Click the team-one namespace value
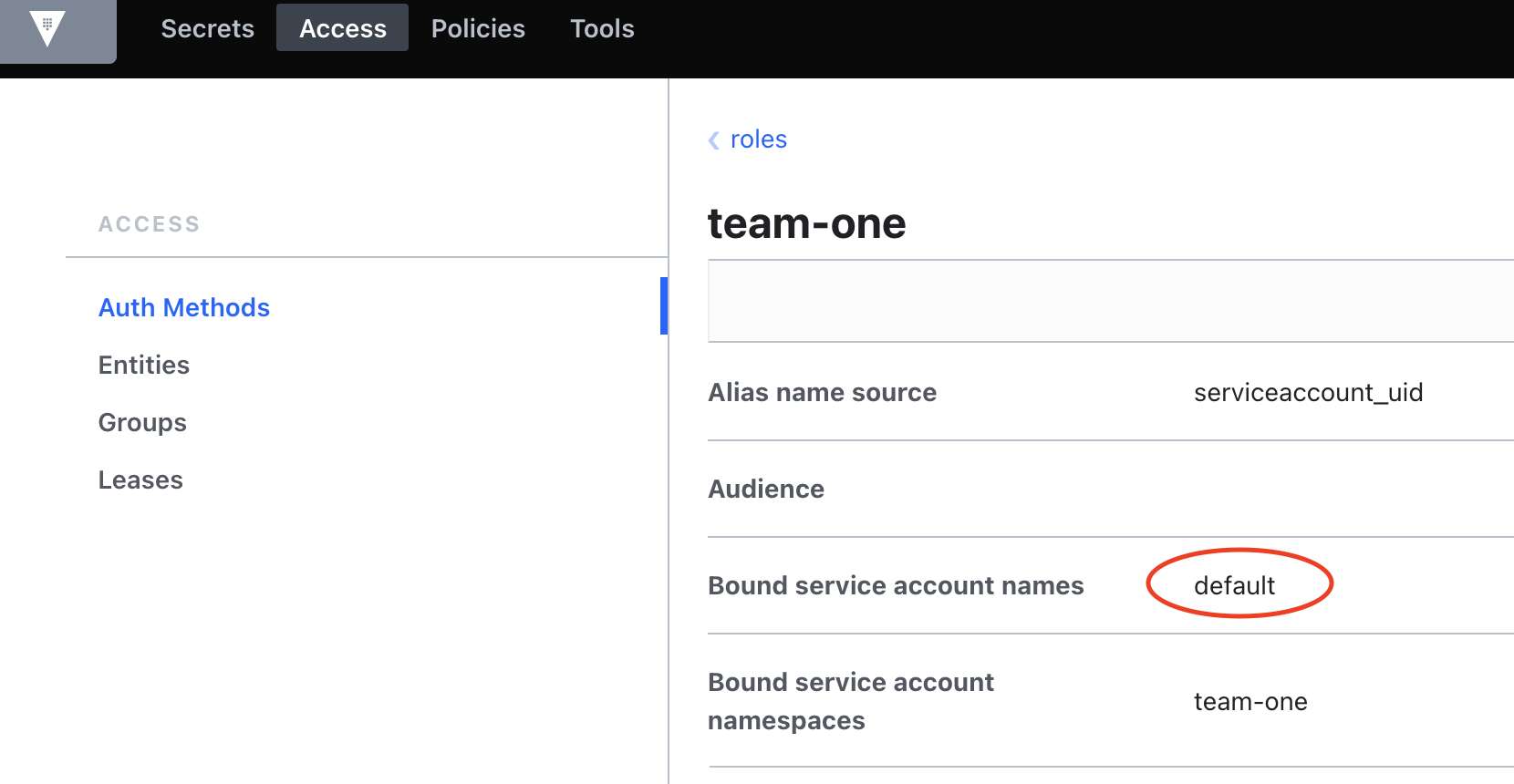The height and width of the screenshot is (784, 1514). (1250, 701)
